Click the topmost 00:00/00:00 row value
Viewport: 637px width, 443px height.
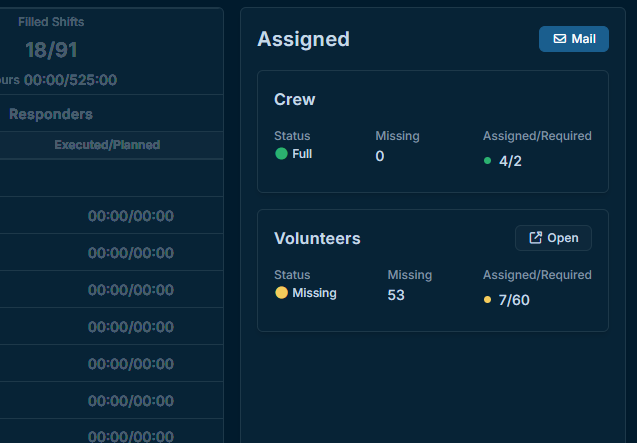point(130,215)
